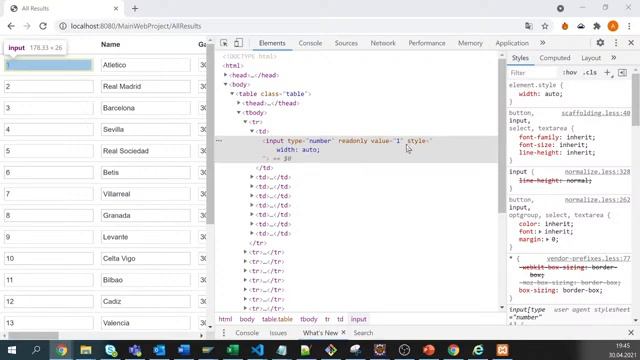Open drawer Issues tab
Screen dimensions: 640x360
click(x=278, y=333)
